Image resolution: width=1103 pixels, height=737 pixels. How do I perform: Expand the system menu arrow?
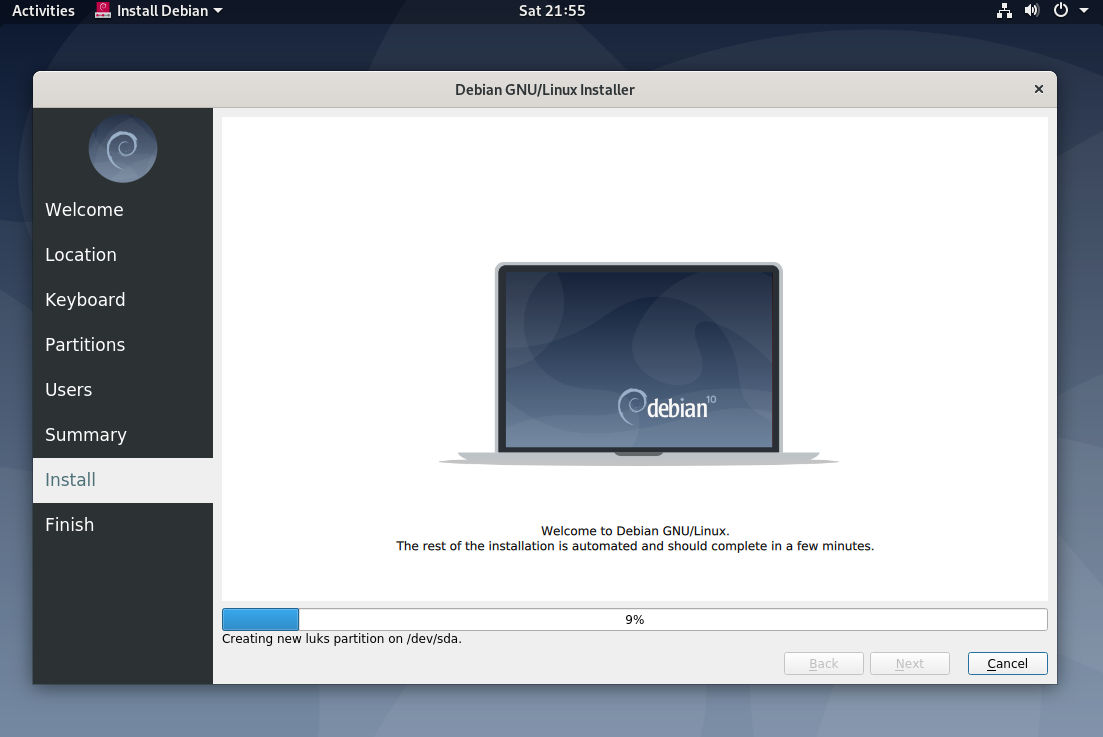point(1084,11)
